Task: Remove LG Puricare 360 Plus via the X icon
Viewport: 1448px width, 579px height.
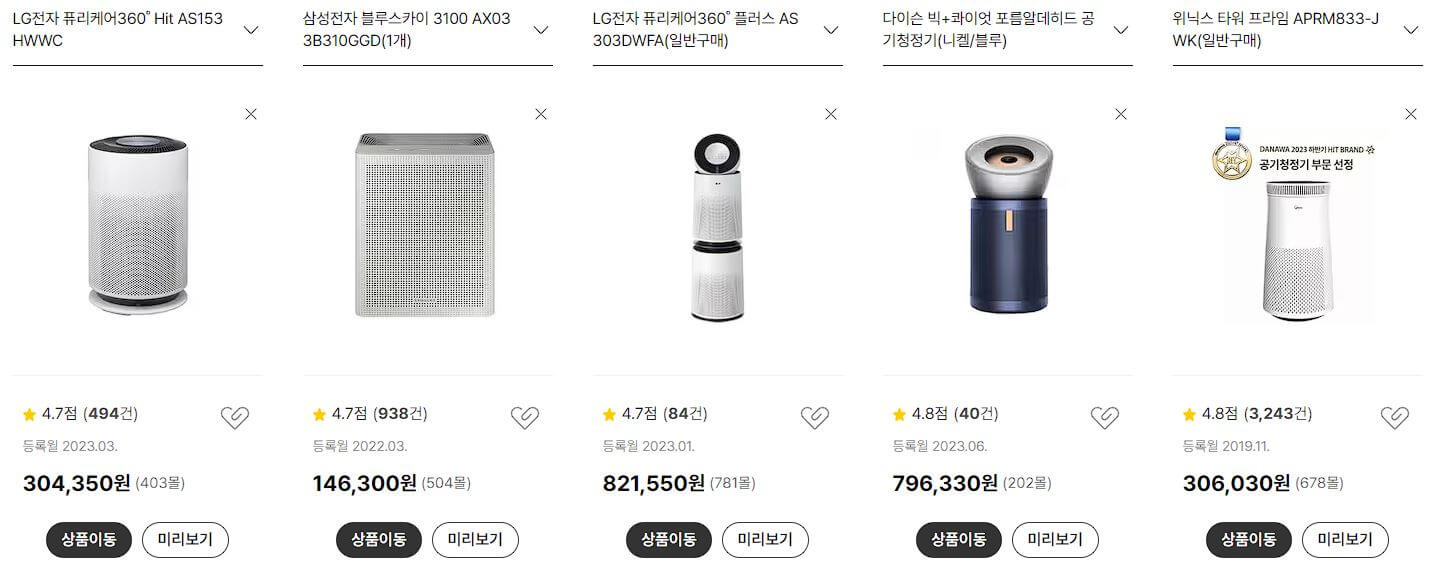Action: [x=831, y=114]
